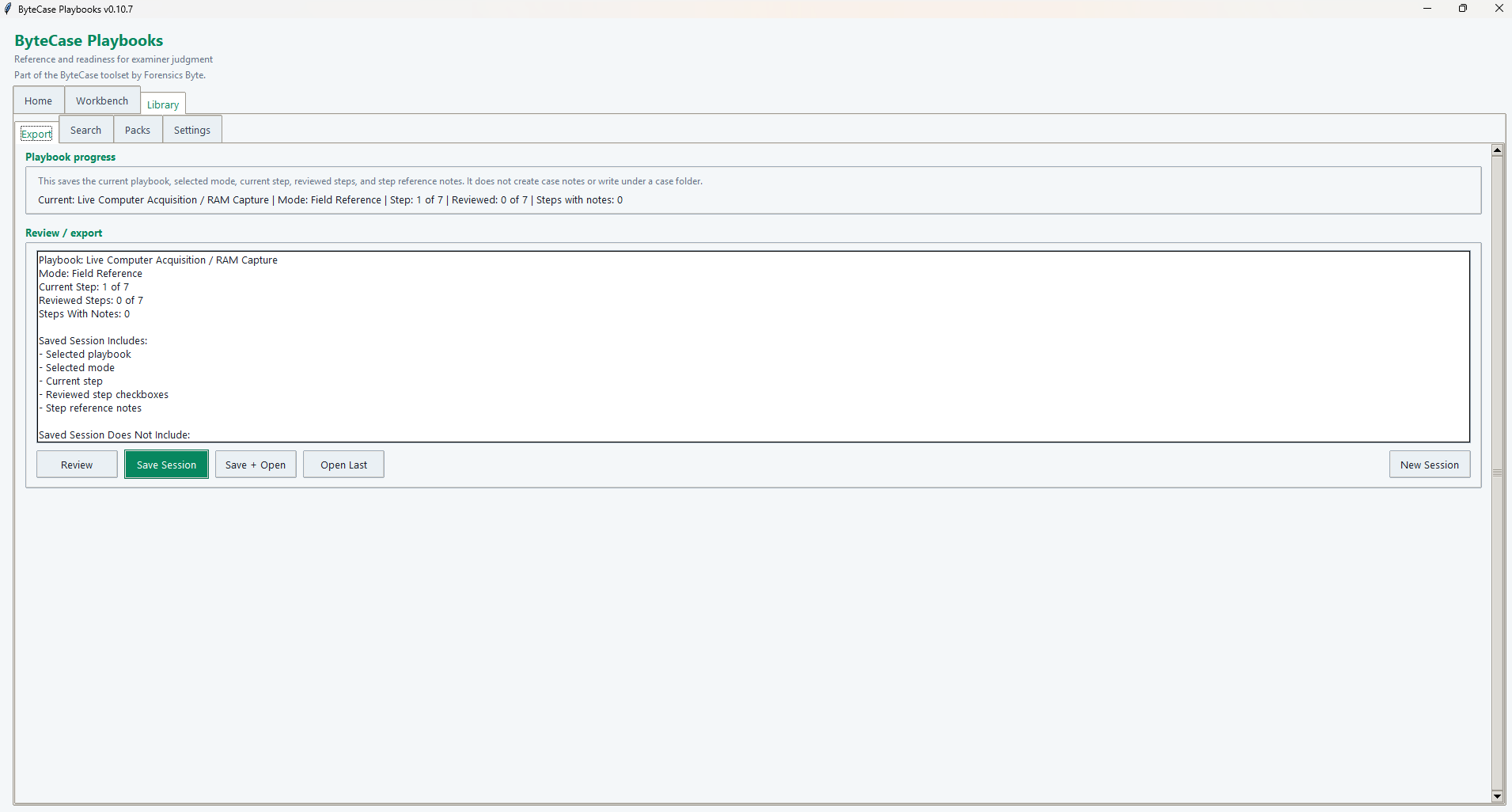
Task: Click the '- Current step' line
Action: pyautogui.click(x=71, y=381)
